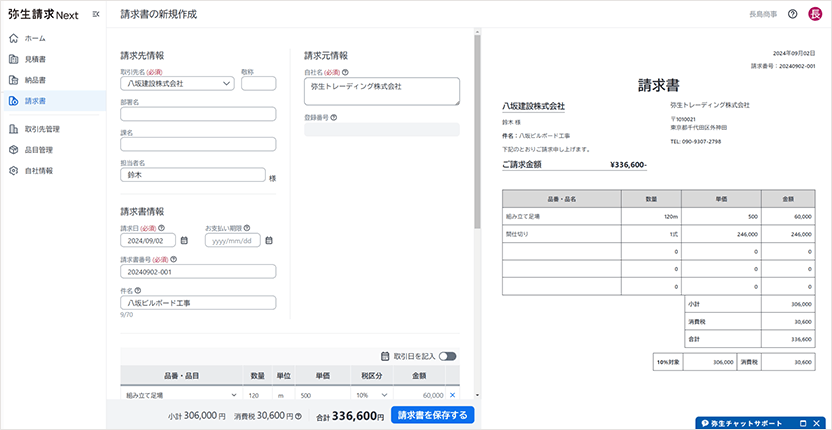Delete the 組み立て足場 row with X

click(x=453, y=395)
